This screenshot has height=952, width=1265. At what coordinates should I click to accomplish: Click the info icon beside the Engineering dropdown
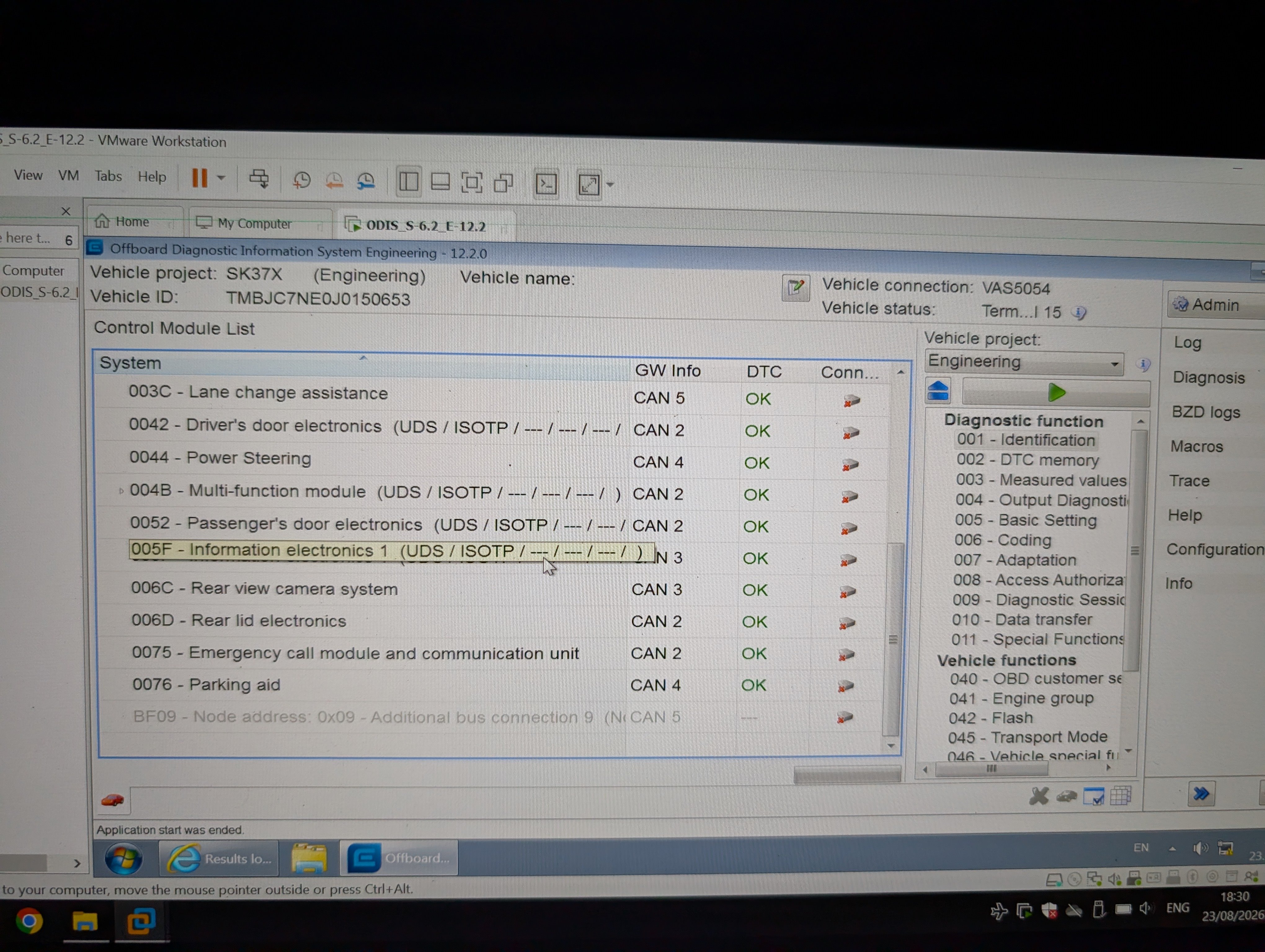point(1143,364)
